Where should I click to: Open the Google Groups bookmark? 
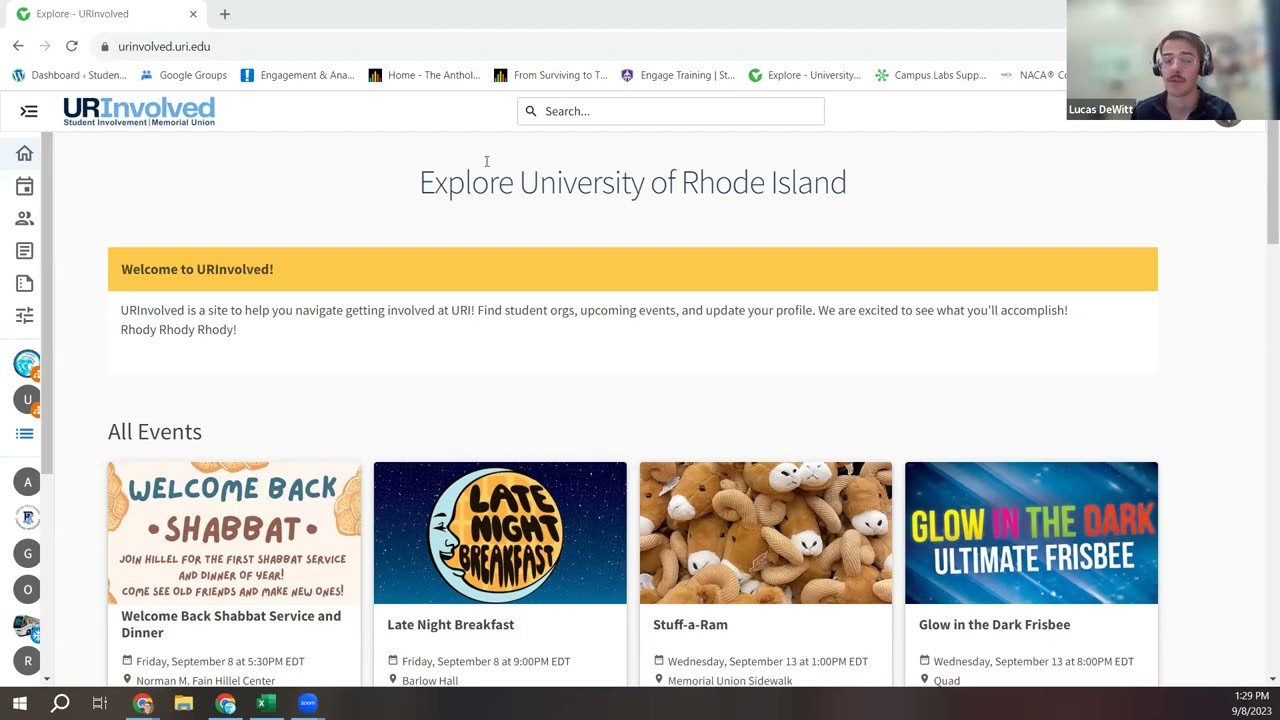click(x=184, y=75)
